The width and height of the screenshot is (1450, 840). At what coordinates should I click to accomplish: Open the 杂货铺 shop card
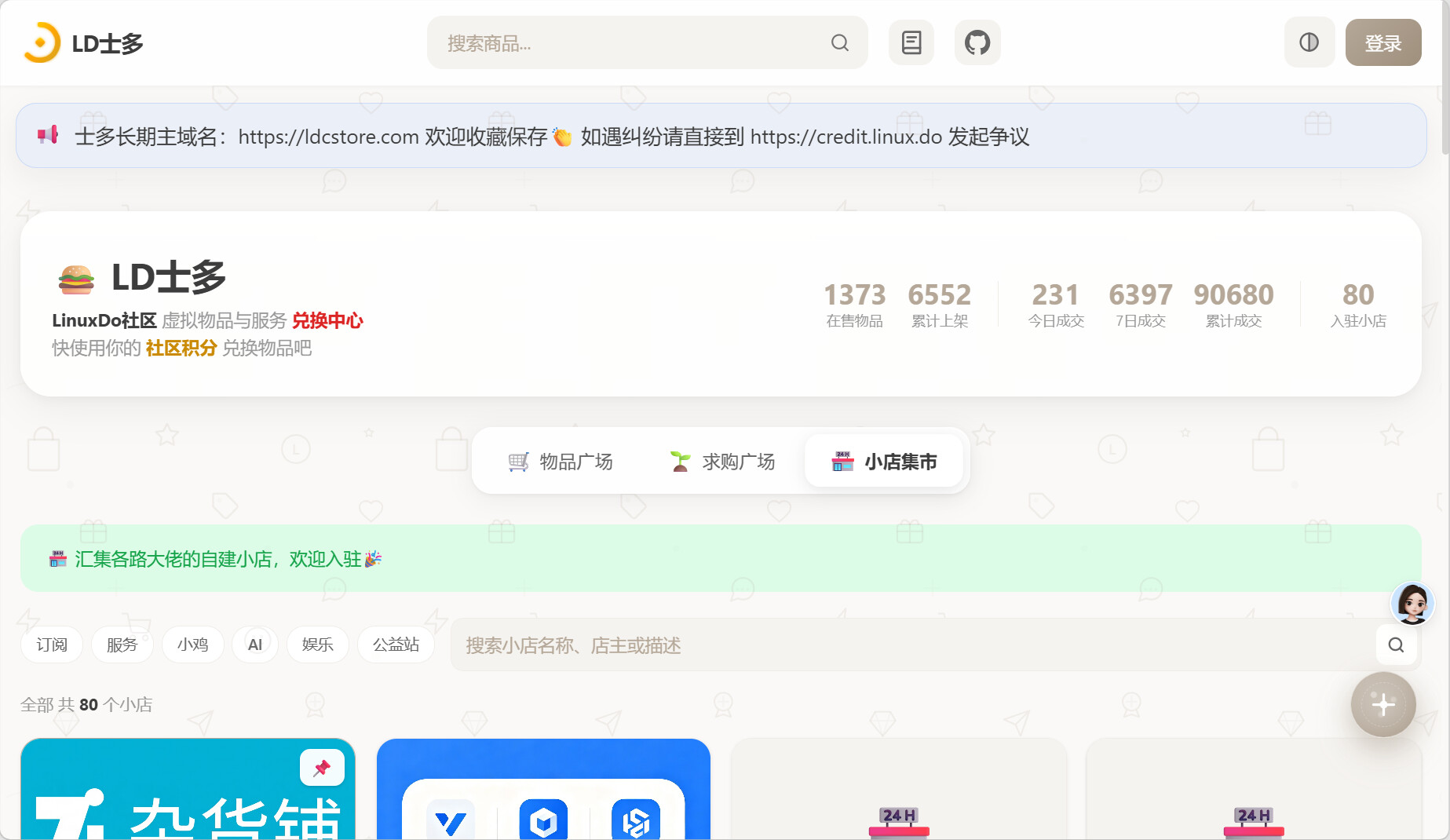pyautogui.click(x=188, y=789)
